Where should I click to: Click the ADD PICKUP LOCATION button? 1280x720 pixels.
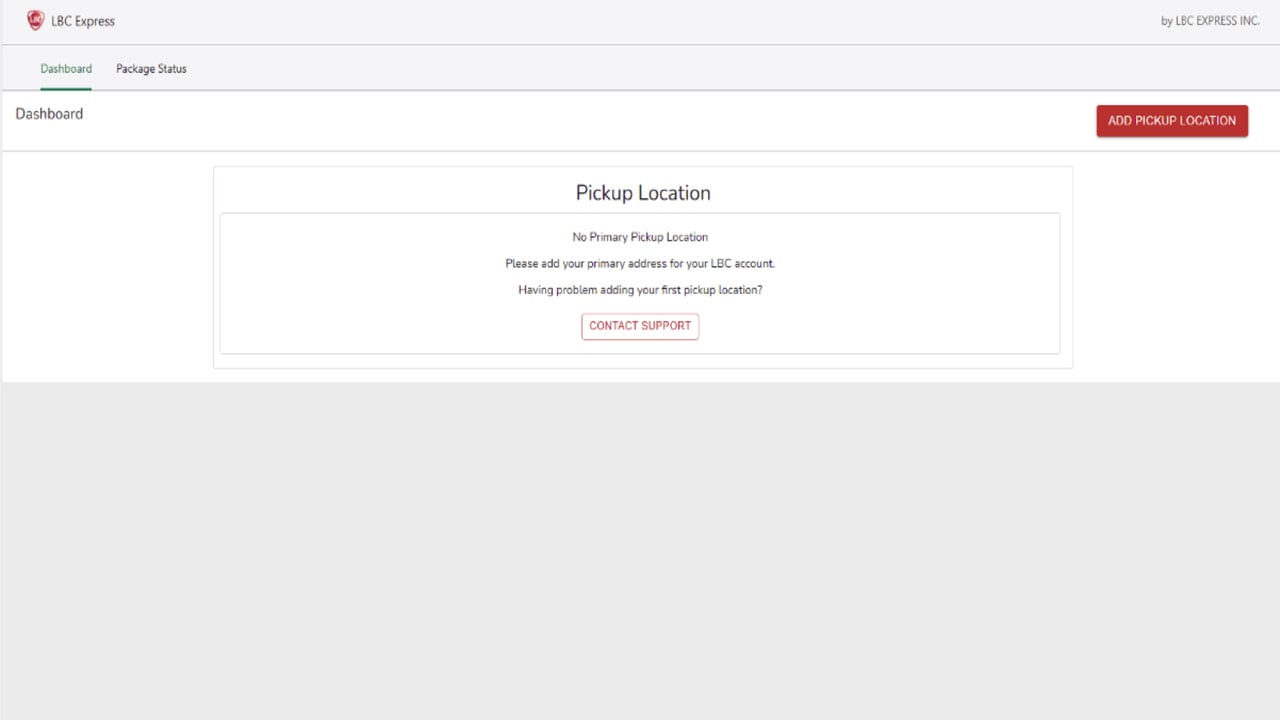1172,120
